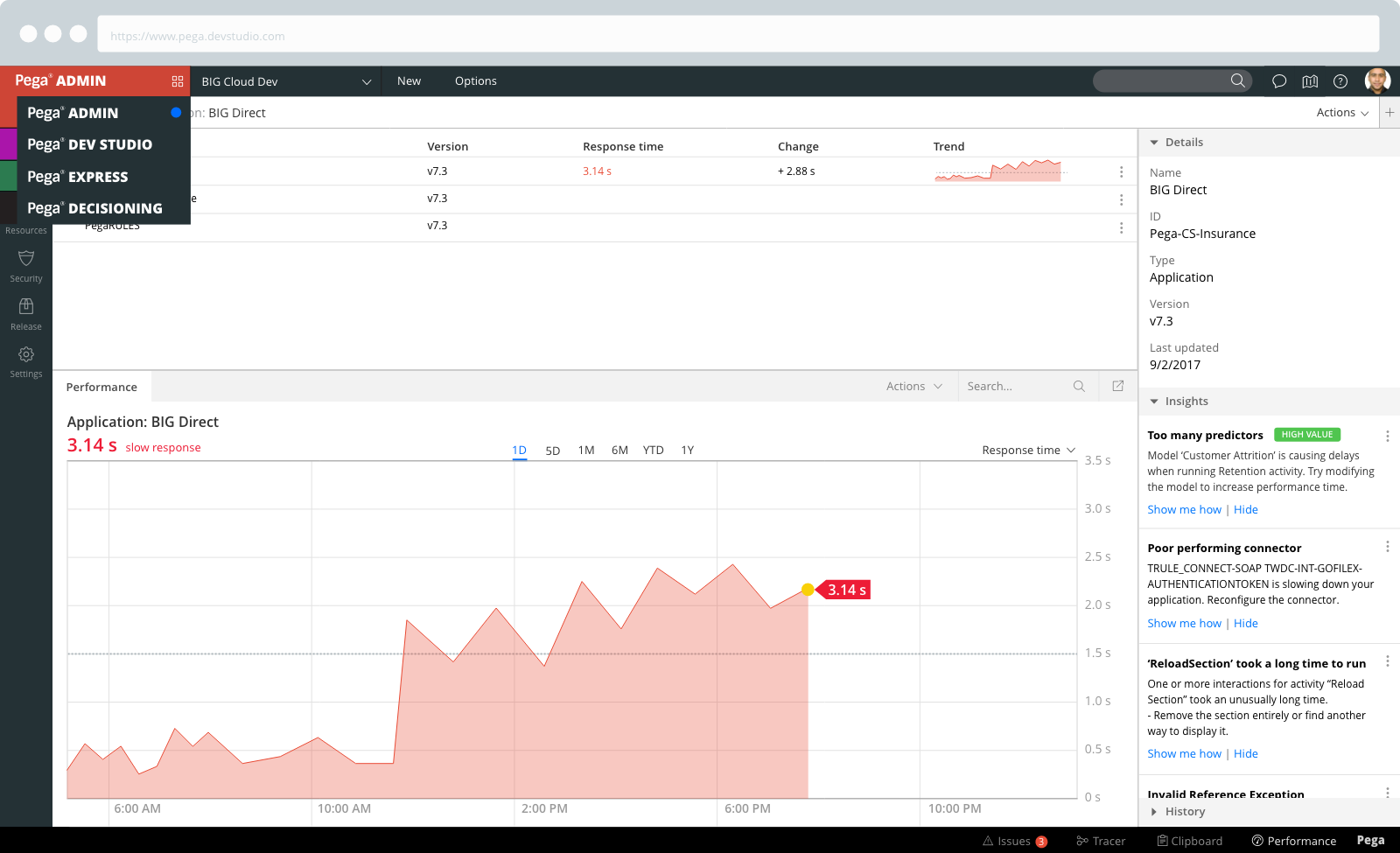The image size is (1400, 853).
Task: Hide the Too many predictors insight
Action: point(1246,509)
